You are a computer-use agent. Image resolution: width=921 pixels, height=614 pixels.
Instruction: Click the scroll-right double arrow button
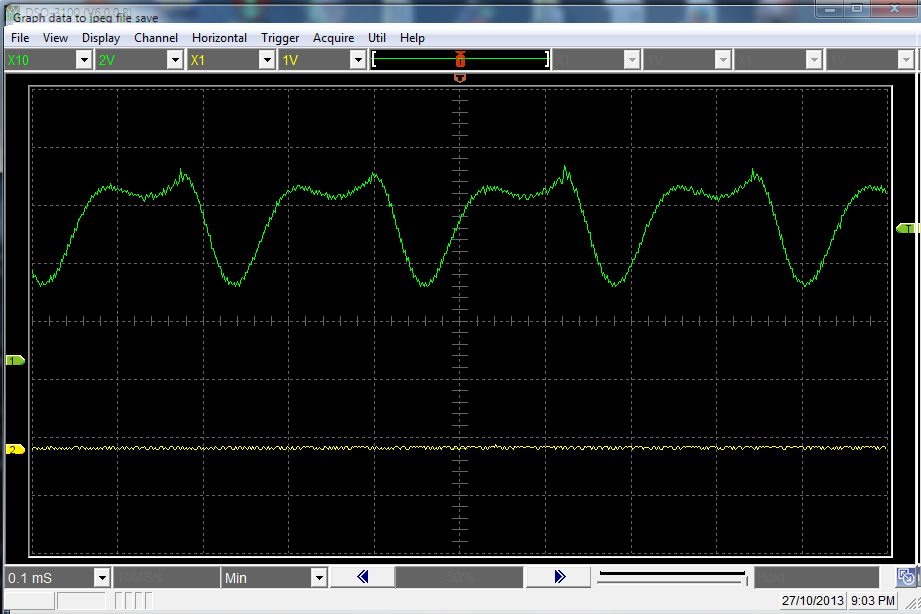click(559, 577)
